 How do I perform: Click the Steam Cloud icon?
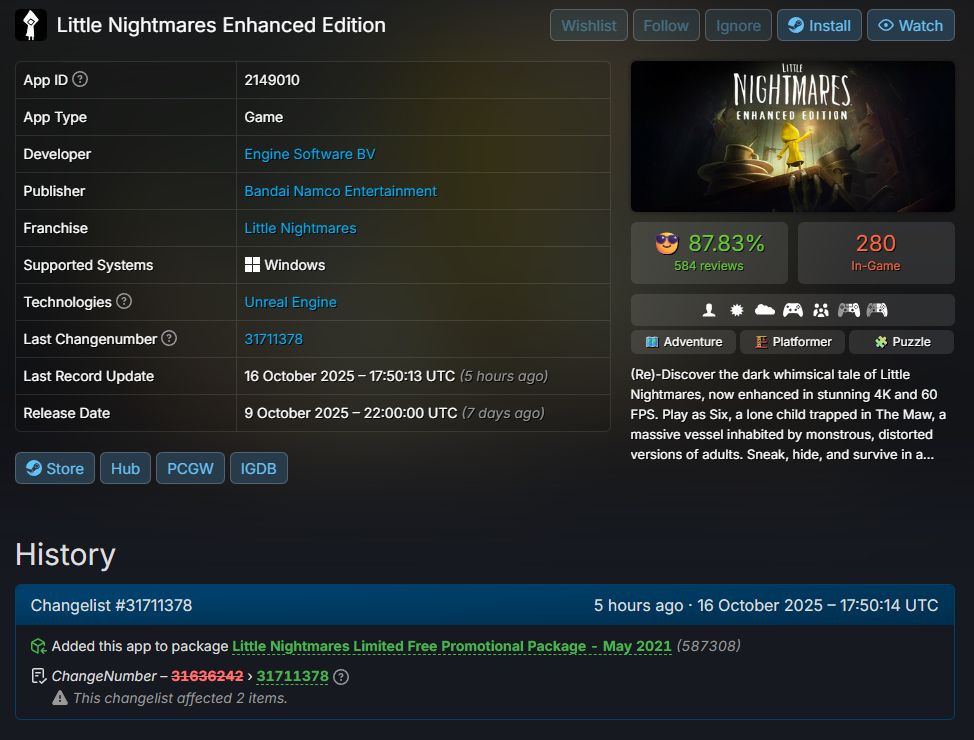click(765, 309)
